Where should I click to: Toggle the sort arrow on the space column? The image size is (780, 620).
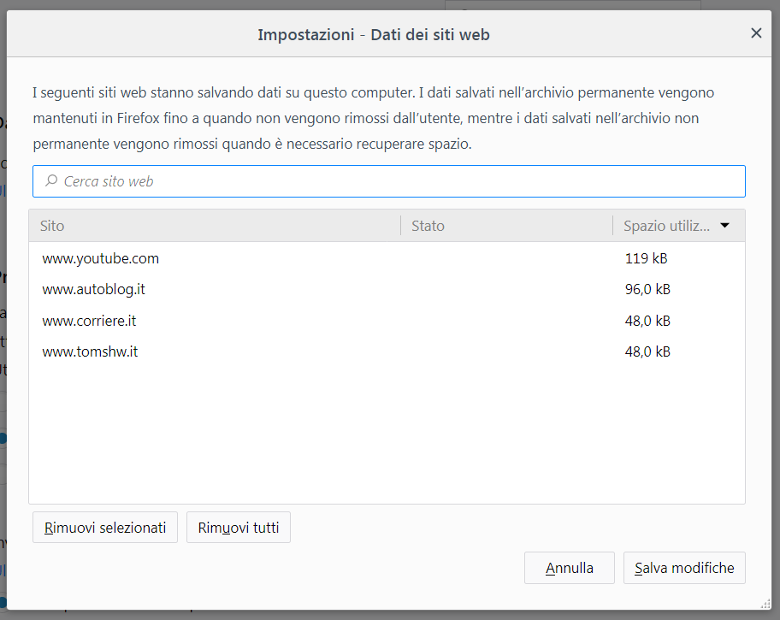(725, 226)
